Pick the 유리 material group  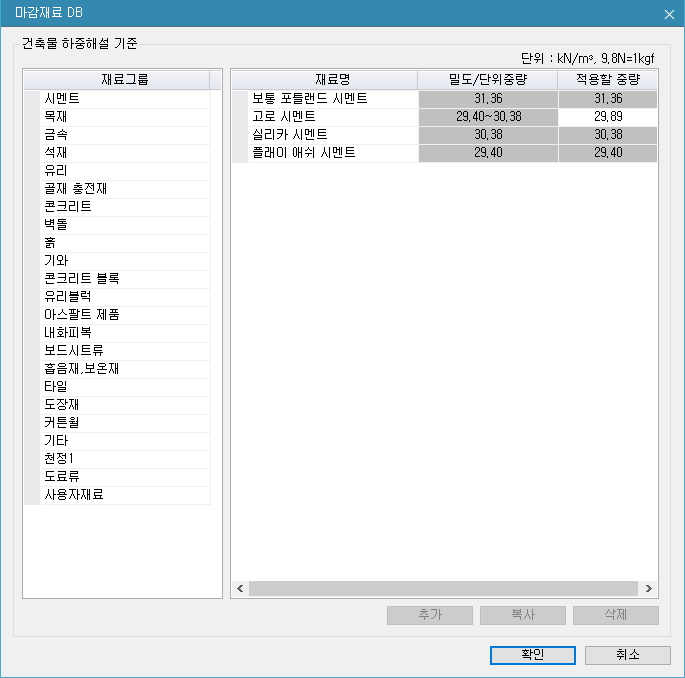[125, 170]
